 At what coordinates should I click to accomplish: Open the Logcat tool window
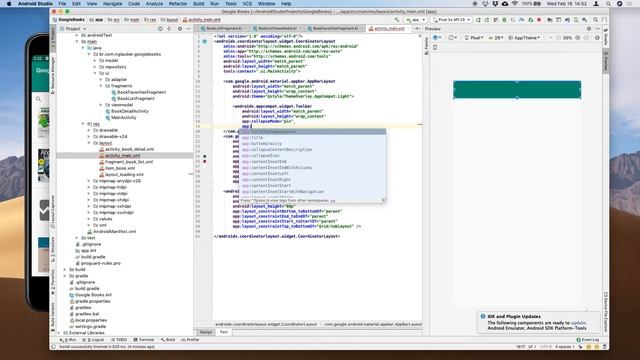[94, 340]
